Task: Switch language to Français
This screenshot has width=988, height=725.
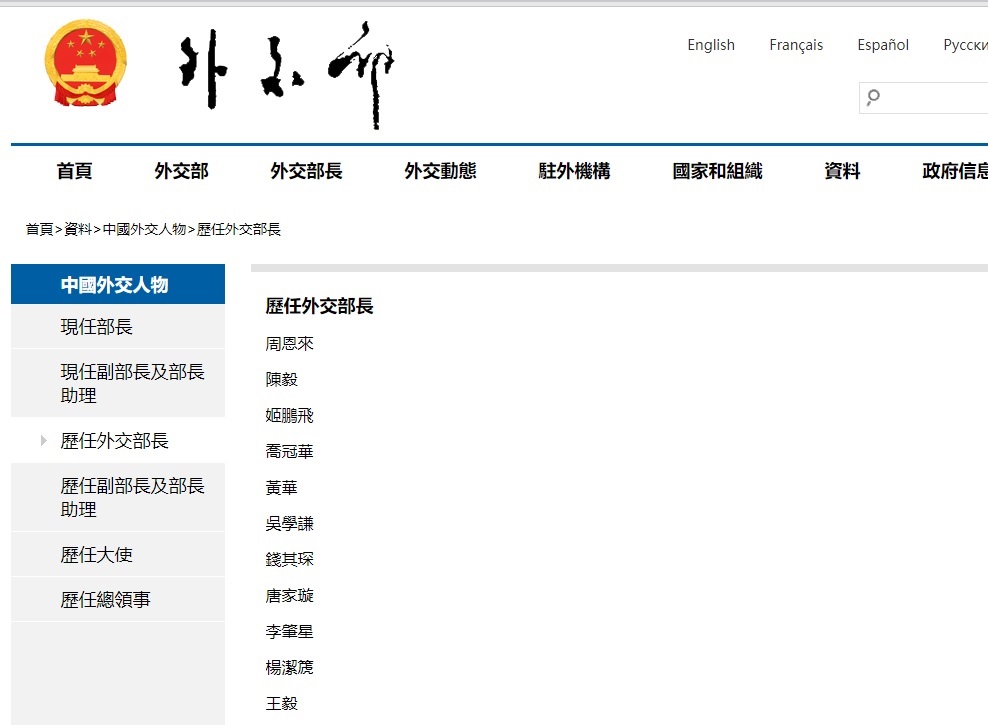Action: coord(796,45)
